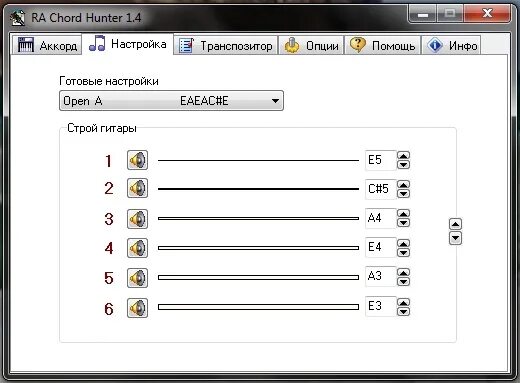The image size is (520, 383).
Task: Click the Строй гитары group label
Action: pos(102,128)
